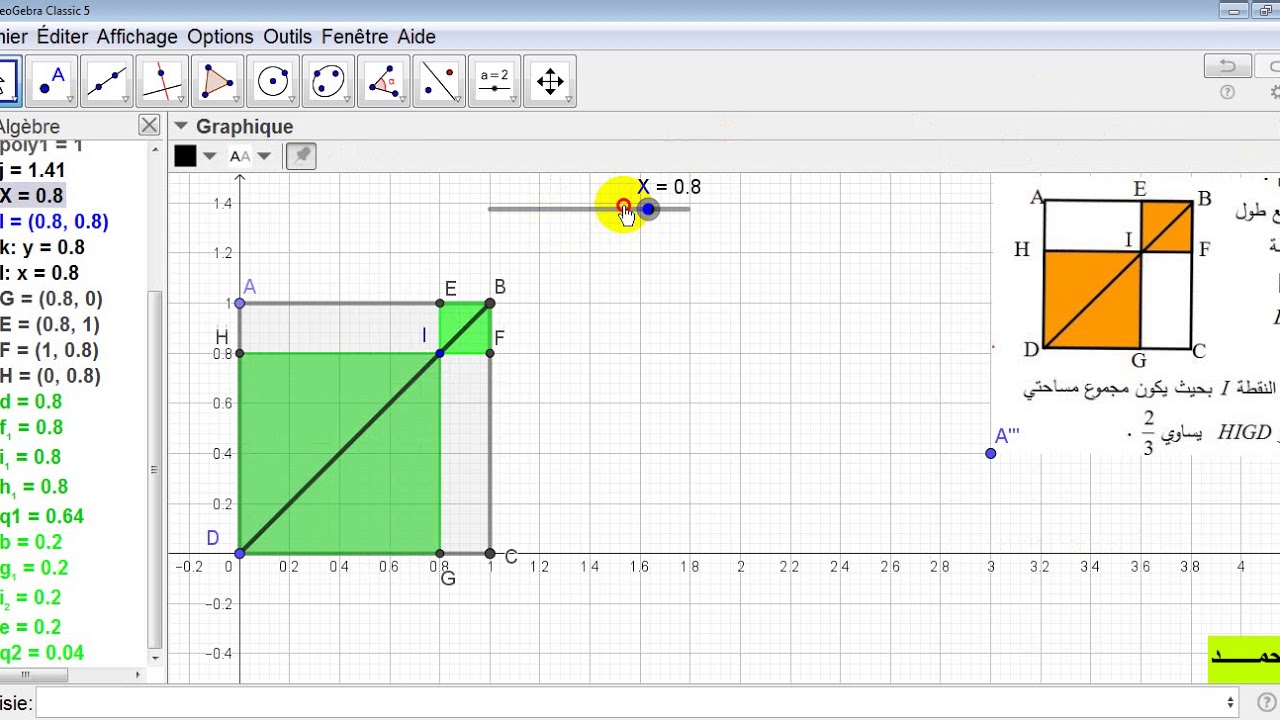Select row 'l: x = 0.8'
1280x720 pixels.
click(39, 273)
